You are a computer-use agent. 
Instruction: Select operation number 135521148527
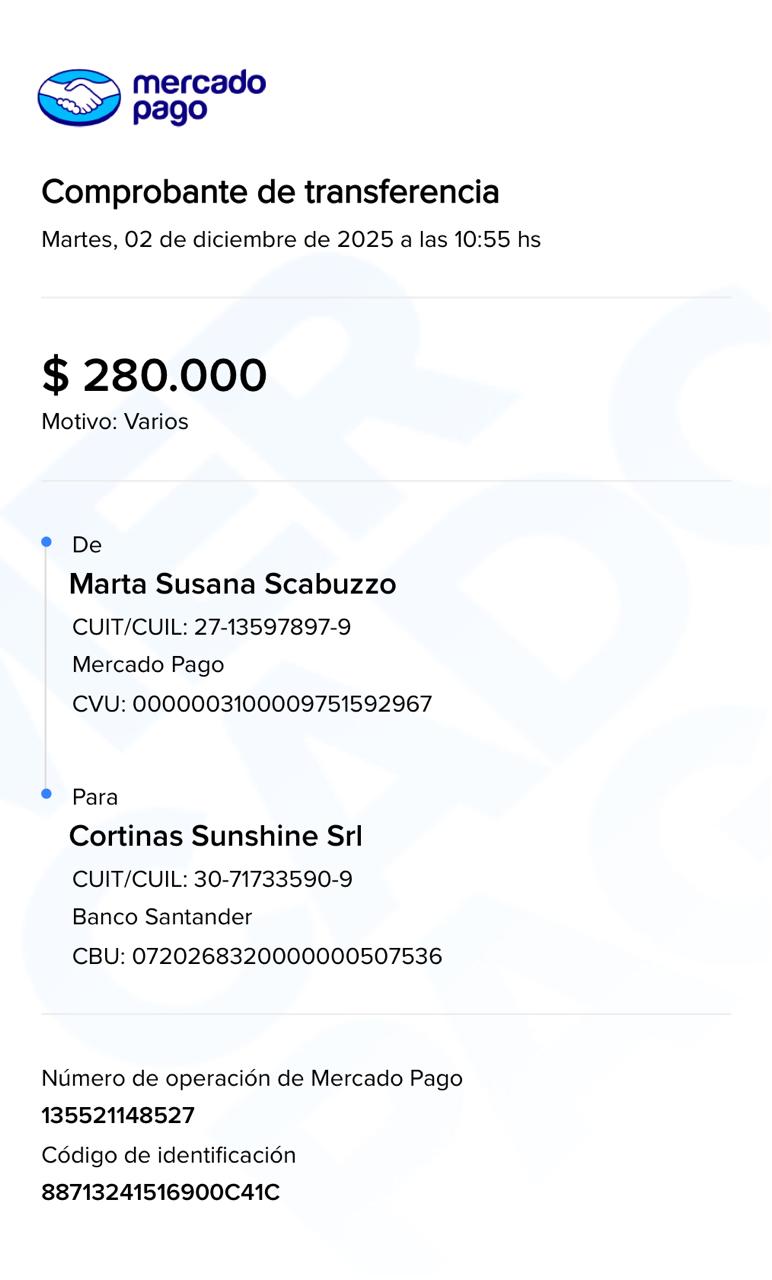118,1116
